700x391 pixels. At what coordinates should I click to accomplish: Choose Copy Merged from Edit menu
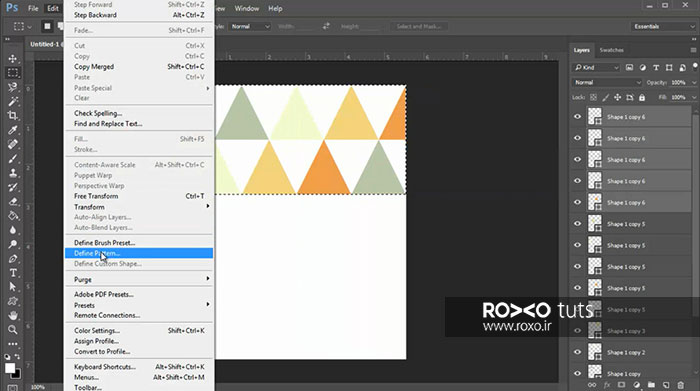point(139,67)
